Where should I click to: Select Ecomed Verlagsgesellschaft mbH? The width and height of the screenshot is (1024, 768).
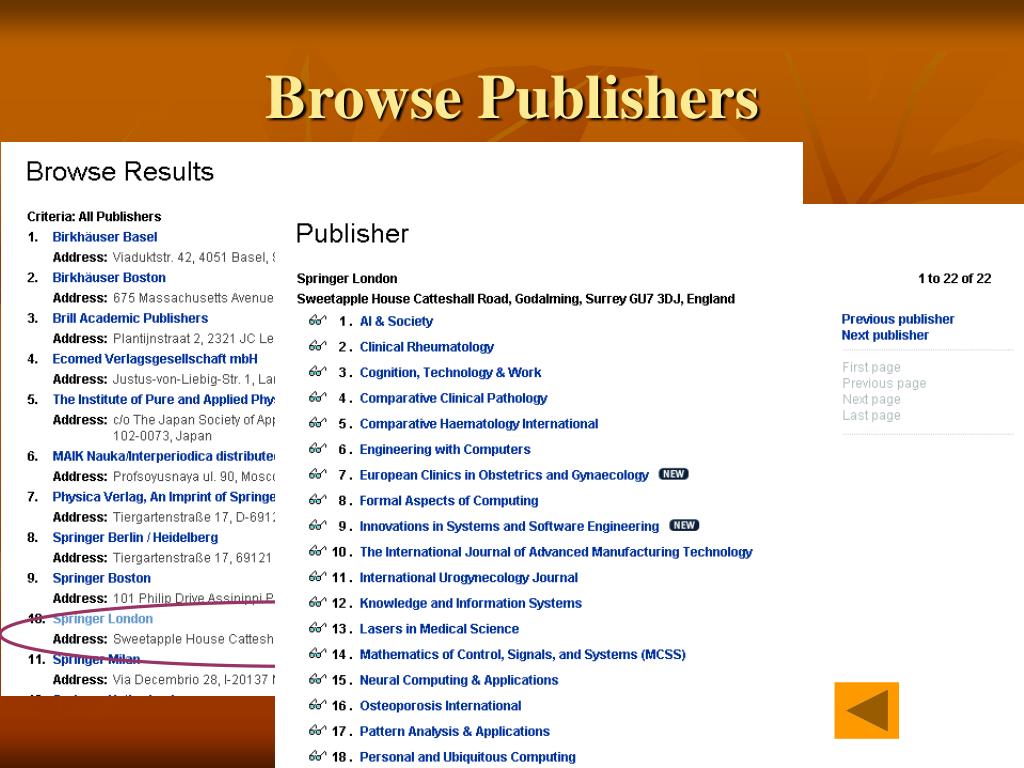[155, 359]
